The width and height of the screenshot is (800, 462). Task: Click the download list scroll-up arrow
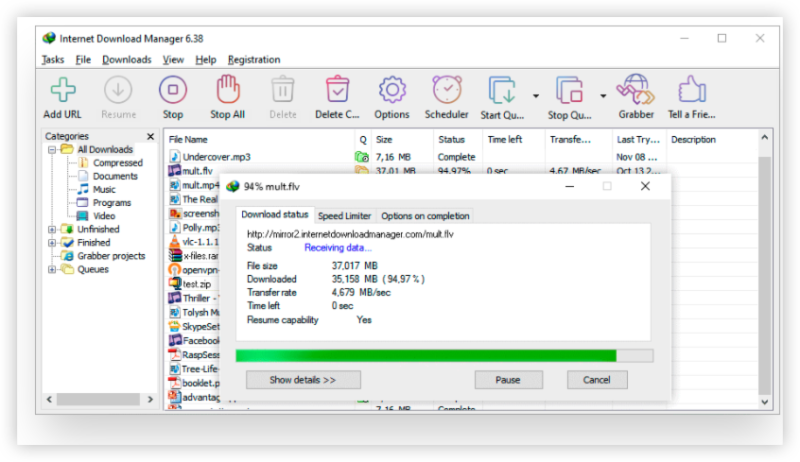(x=764, y=137)
